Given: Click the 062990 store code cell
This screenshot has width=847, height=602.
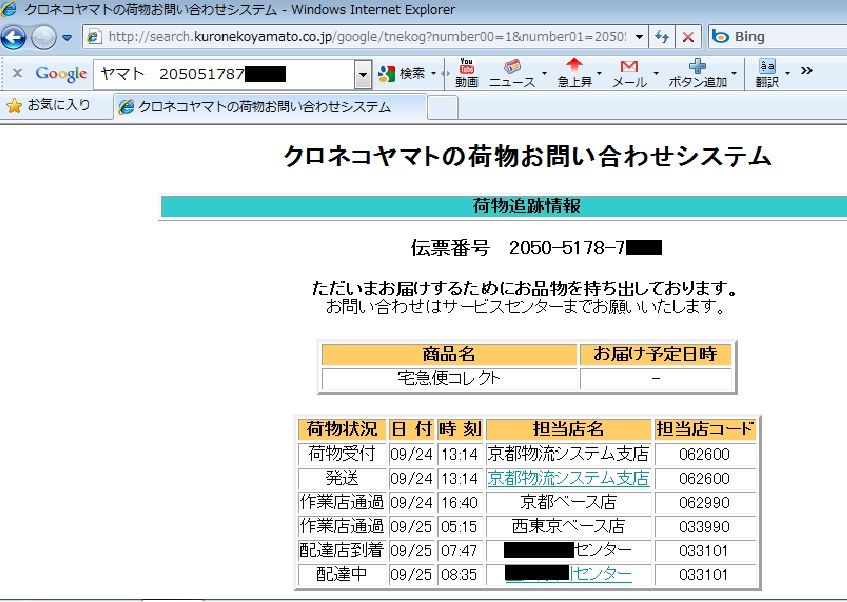Looking at the screenshot, I should point(705,502).
